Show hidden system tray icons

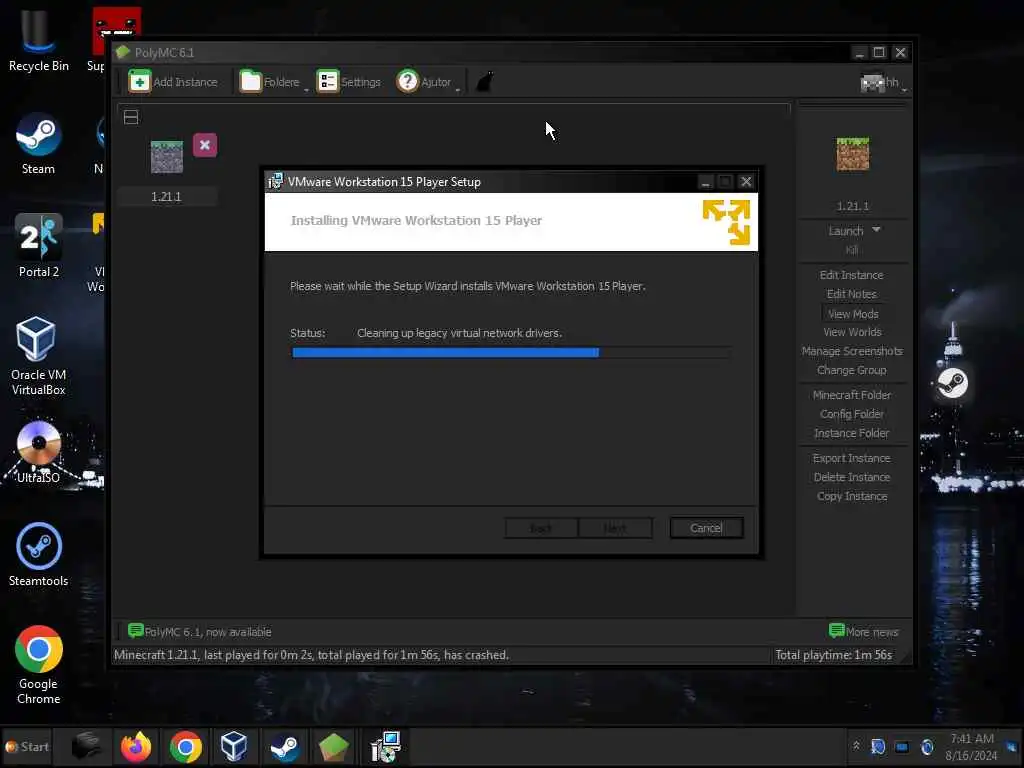[x=856, y=746]
